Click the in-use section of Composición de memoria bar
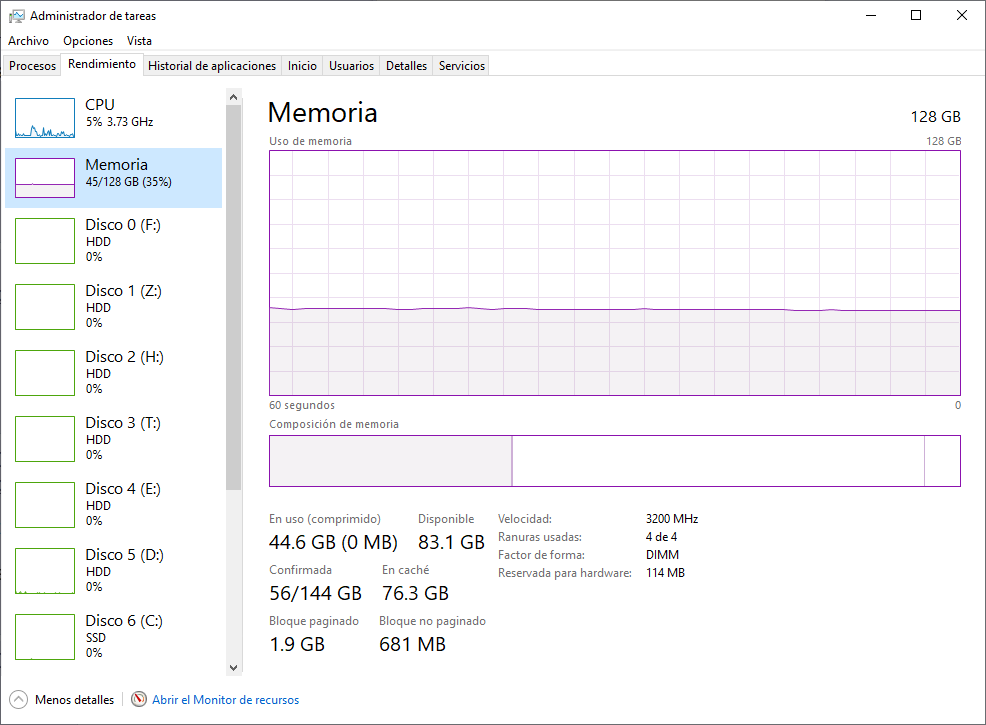This screenshot has height=725, width=986. (x=391, y=461)
